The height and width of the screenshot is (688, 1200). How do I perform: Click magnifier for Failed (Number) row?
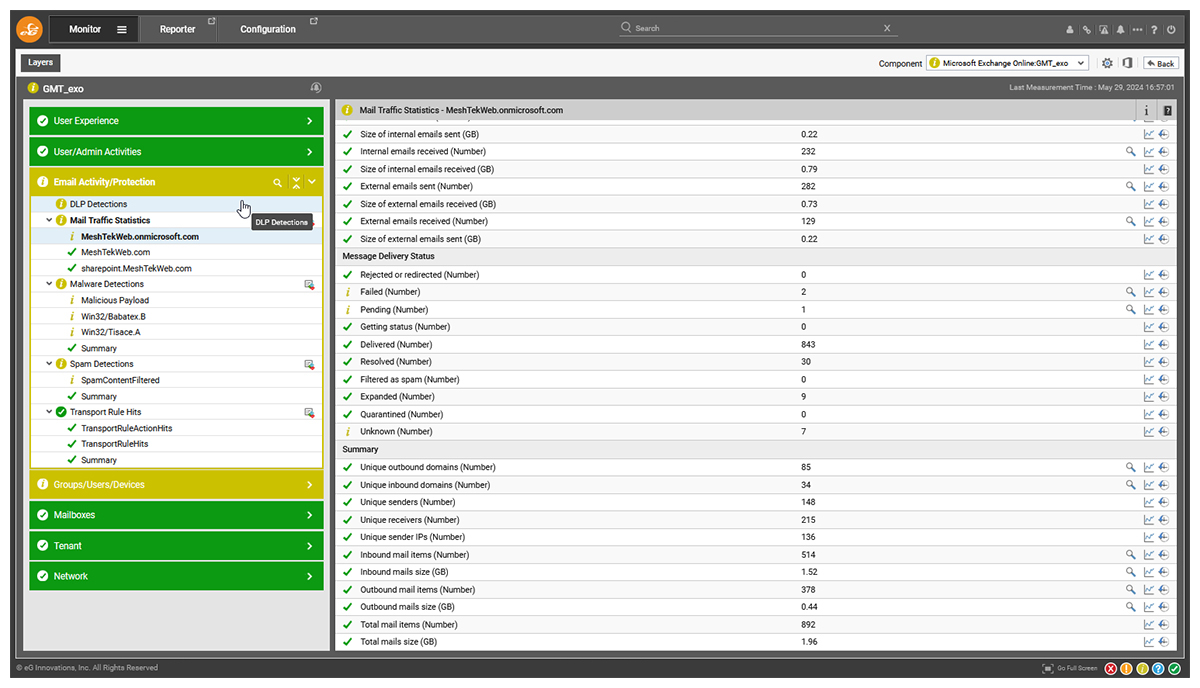pos(1131,292)
